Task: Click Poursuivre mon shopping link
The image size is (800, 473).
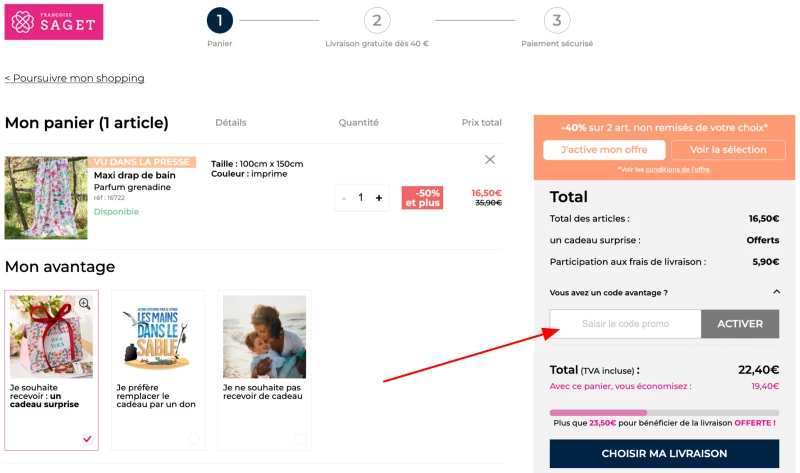Action: tap(74, 78)
